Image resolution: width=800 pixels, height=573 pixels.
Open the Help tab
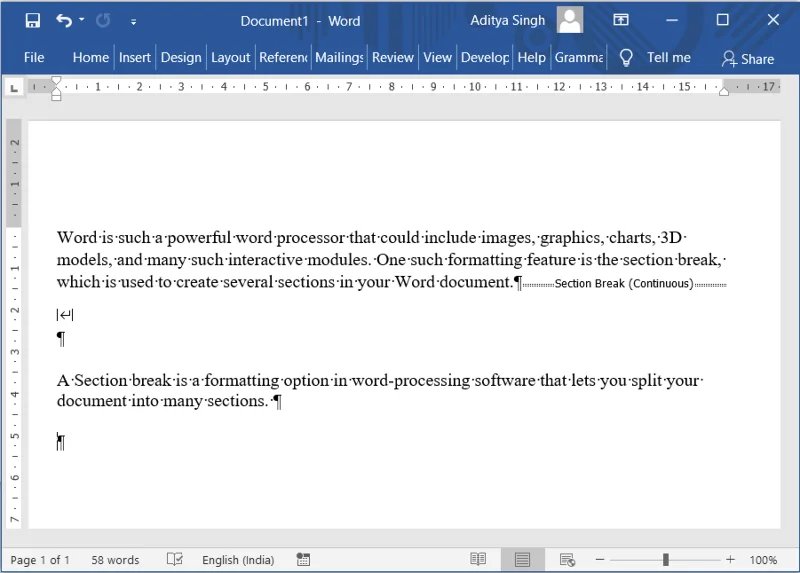pos(531,57)
